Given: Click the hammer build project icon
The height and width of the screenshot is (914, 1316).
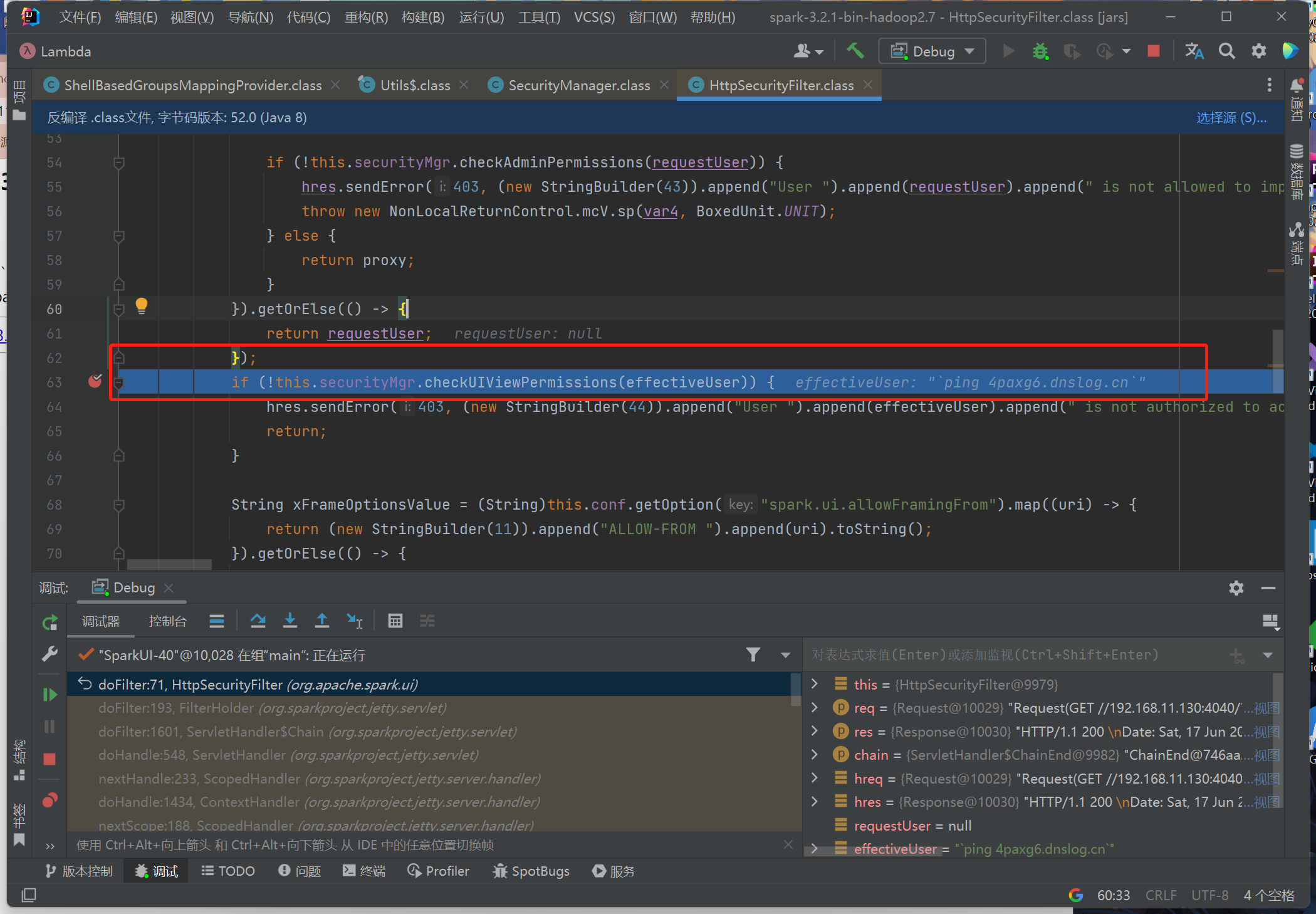Looking at the screenshot, I should 855,51.
